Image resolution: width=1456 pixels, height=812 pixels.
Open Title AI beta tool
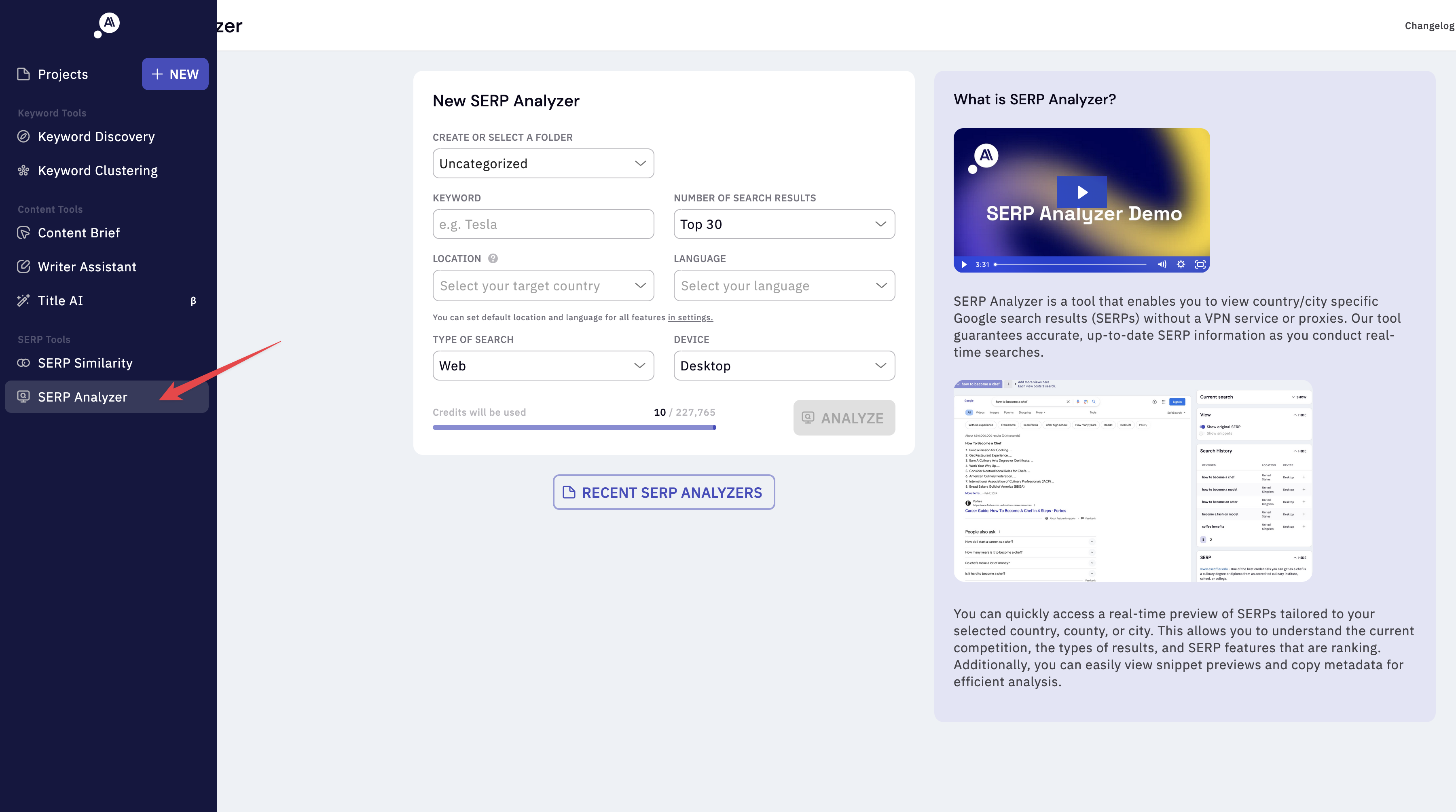pyautogui.click(x=61, y=300)
